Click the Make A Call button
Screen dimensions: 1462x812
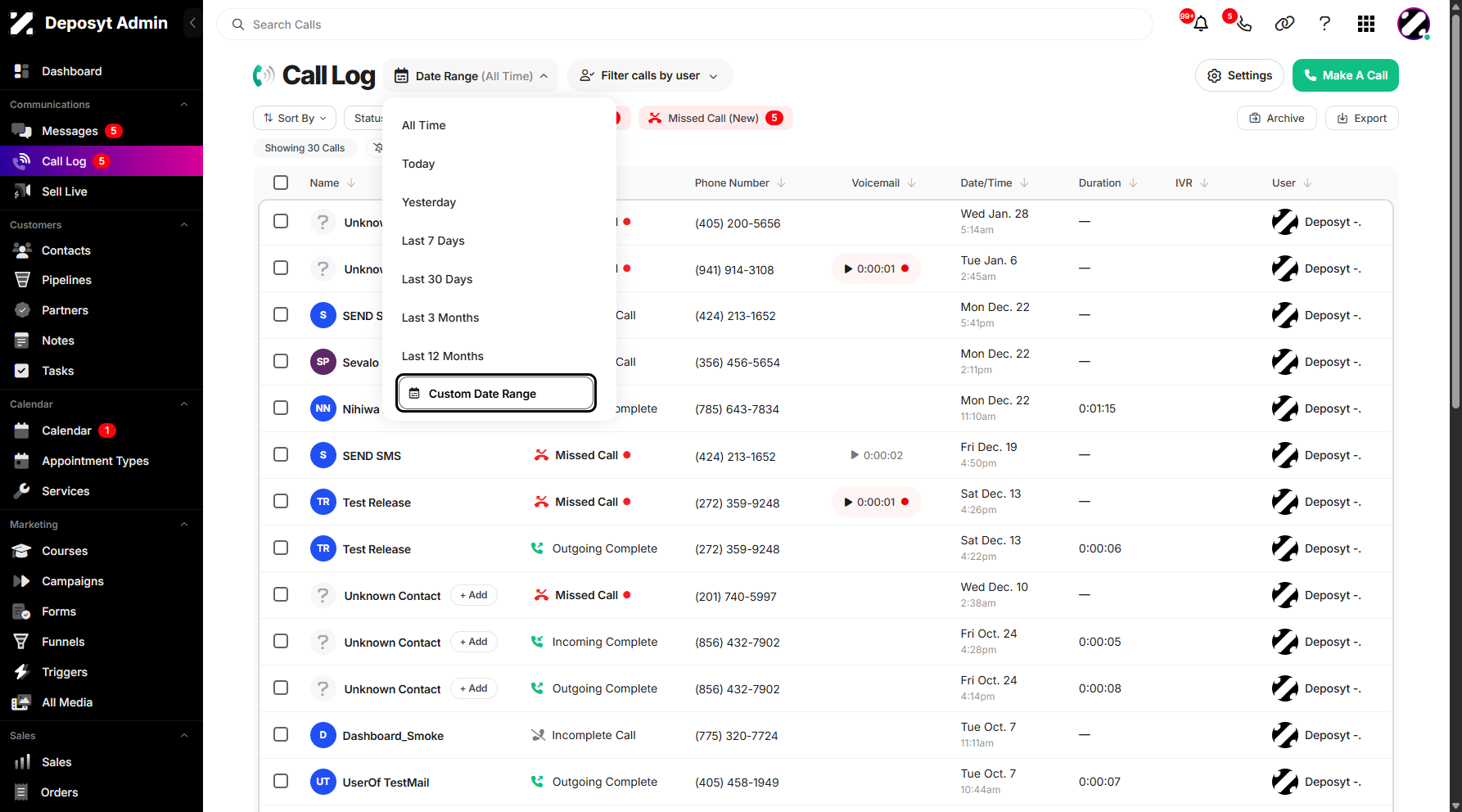click(1345, 75)
